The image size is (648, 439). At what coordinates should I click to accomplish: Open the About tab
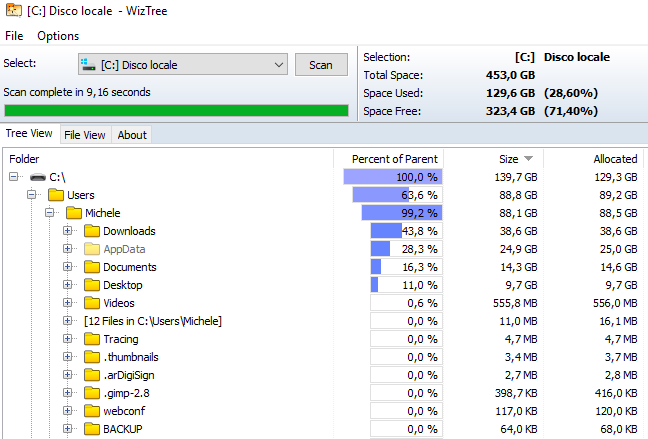(132, 135)
